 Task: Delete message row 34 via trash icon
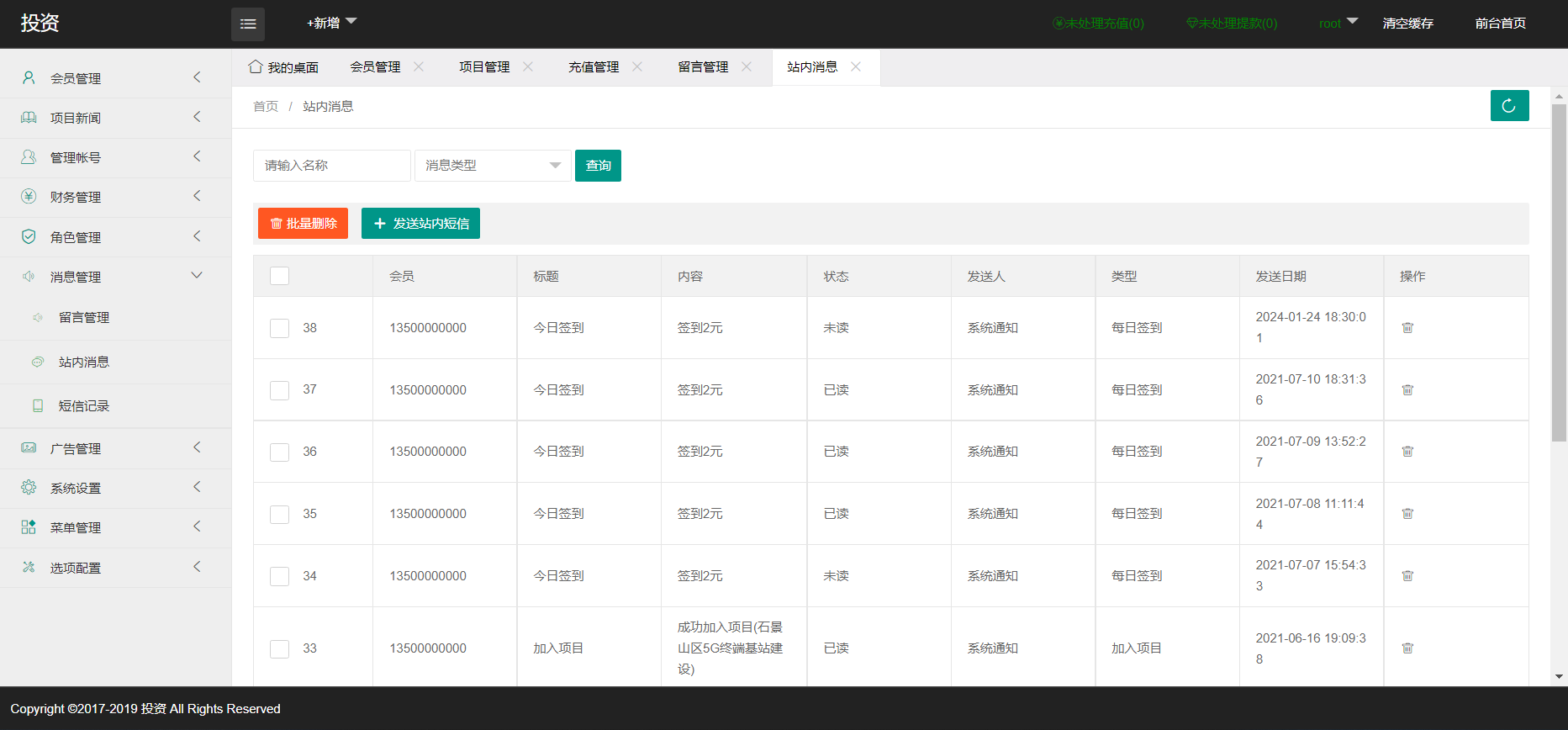[x=1407, y=575]
